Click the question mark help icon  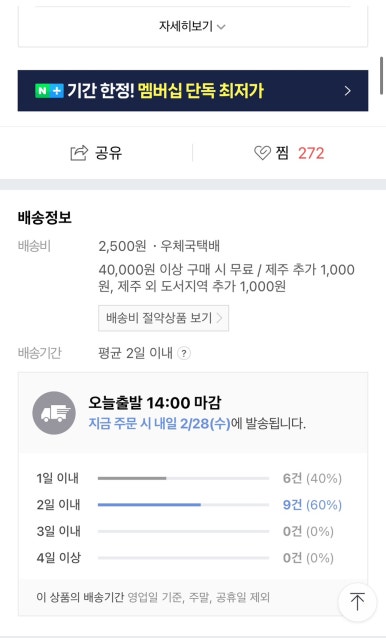[x=184, y=353]
